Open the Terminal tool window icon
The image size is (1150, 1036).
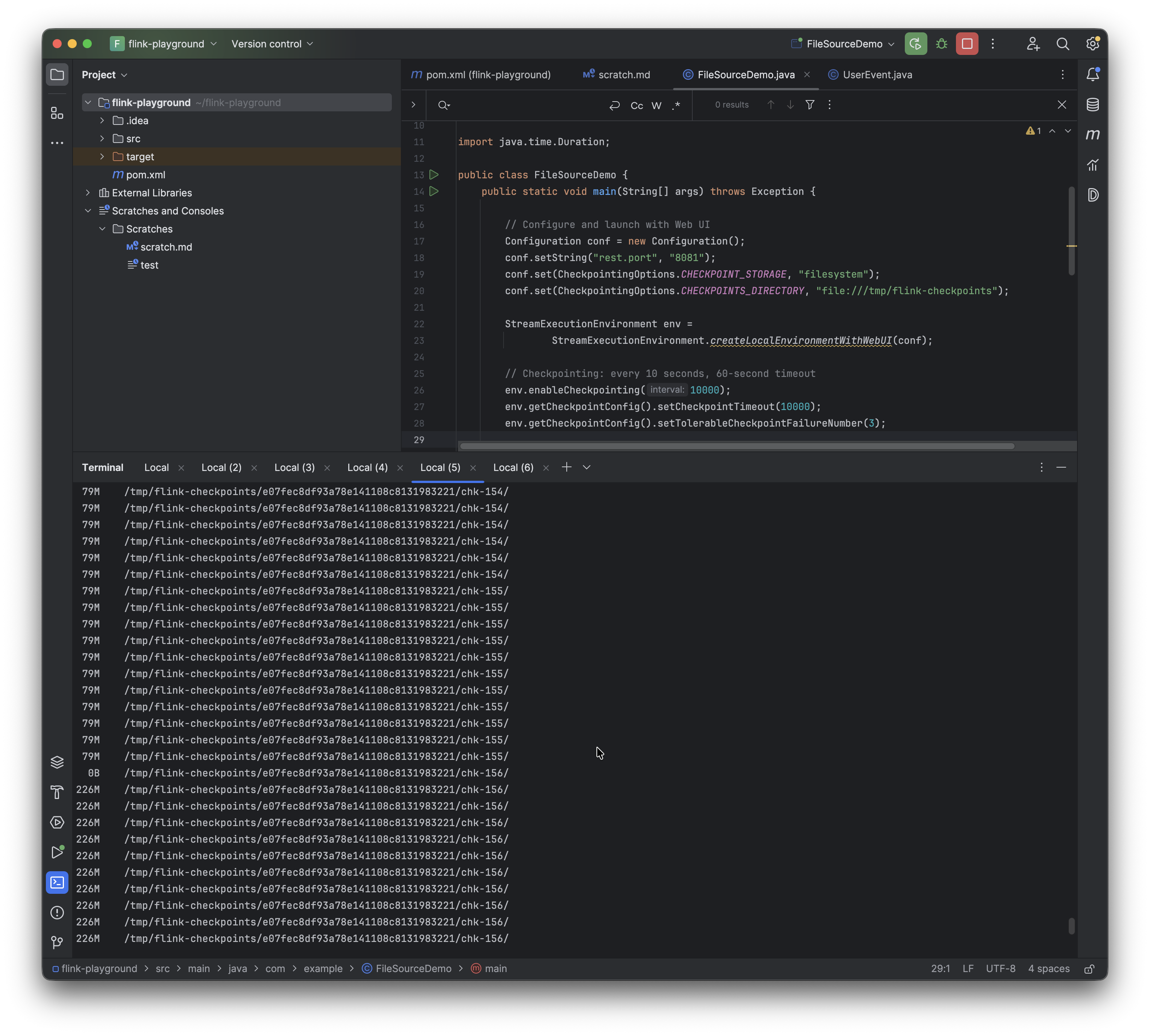pyautogui.click(x=57, y=882)
